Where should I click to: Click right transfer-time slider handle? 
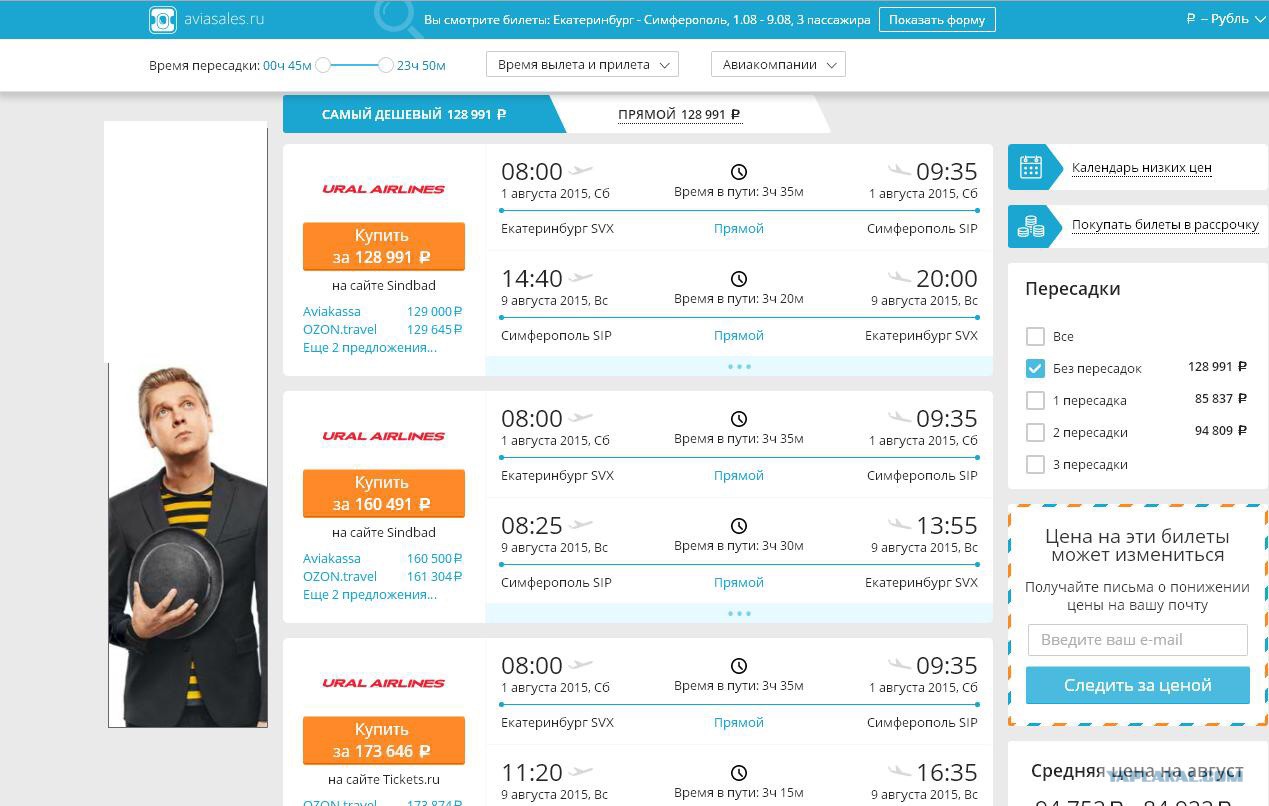click(x=386, y=65)
